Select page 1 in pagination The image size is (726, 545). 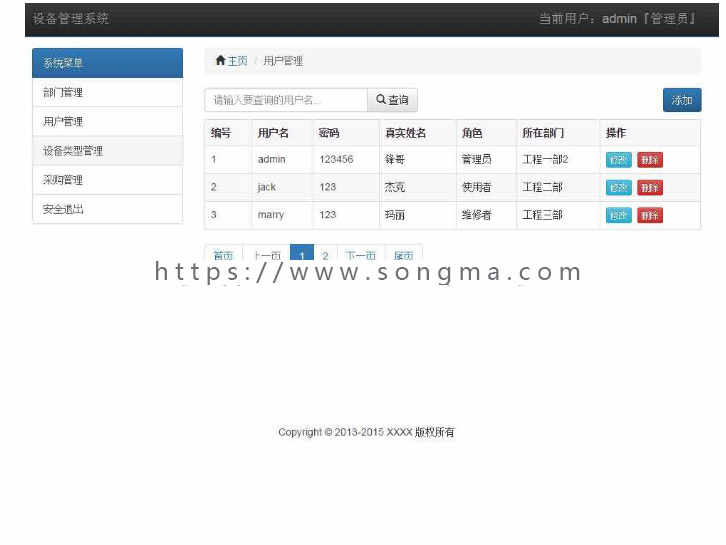point(301,254)
